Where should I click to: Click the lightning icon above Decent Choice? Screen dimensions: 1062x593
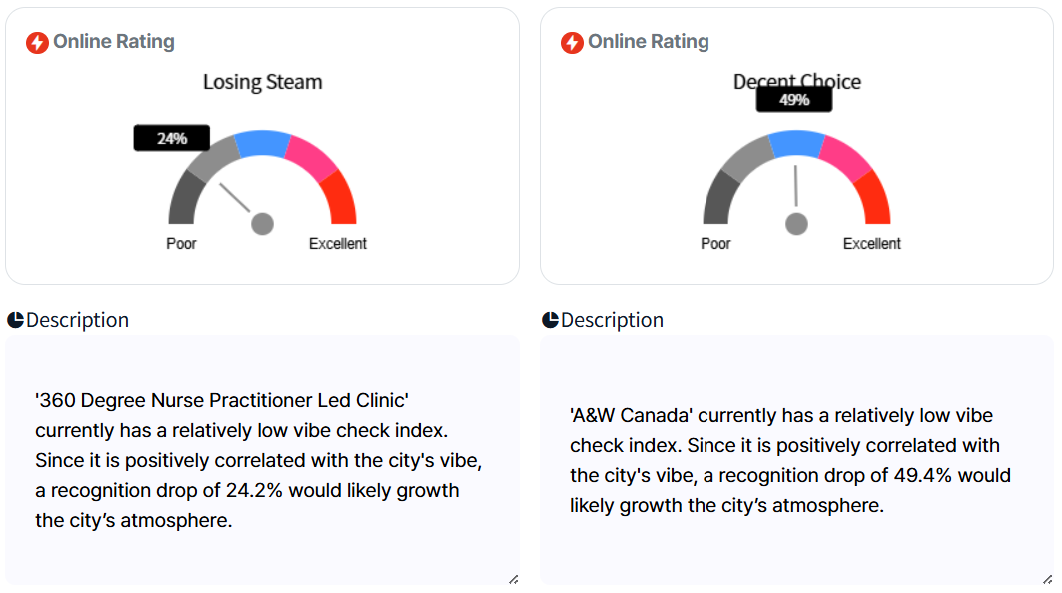click(572, 42)
